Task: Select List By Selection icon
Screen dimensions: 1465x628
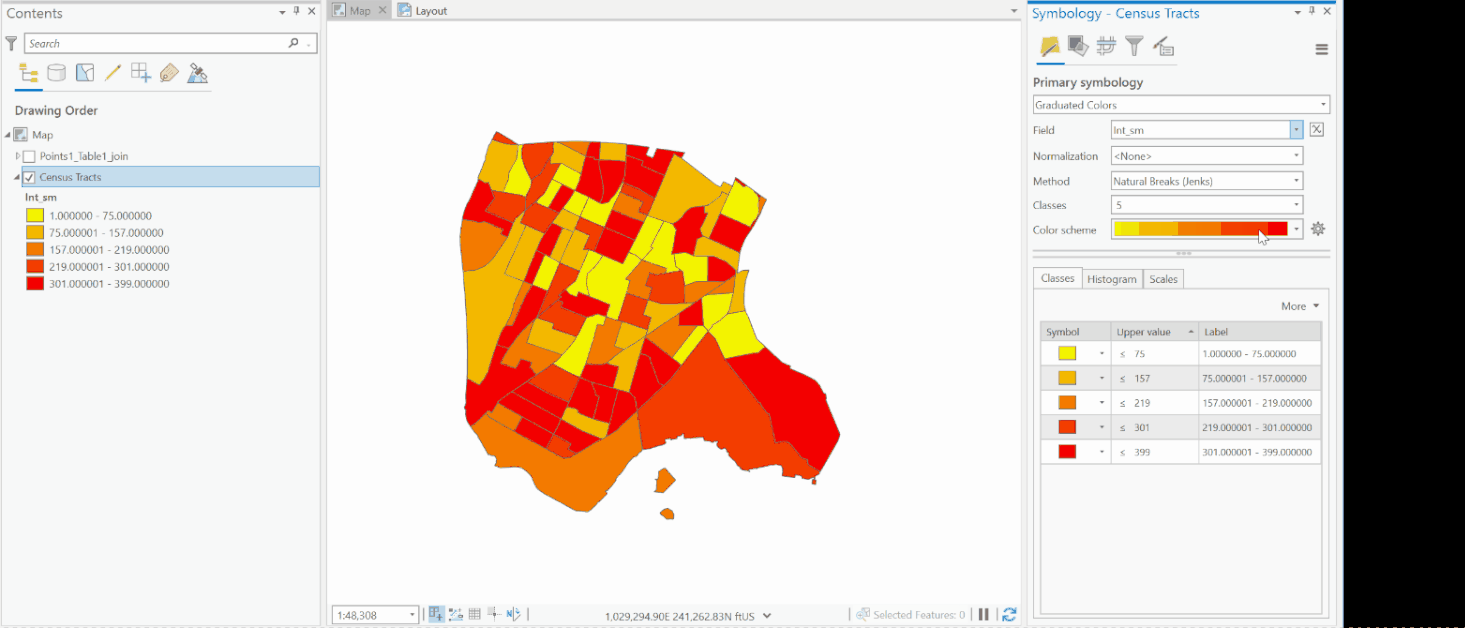Action: [85, 73]
